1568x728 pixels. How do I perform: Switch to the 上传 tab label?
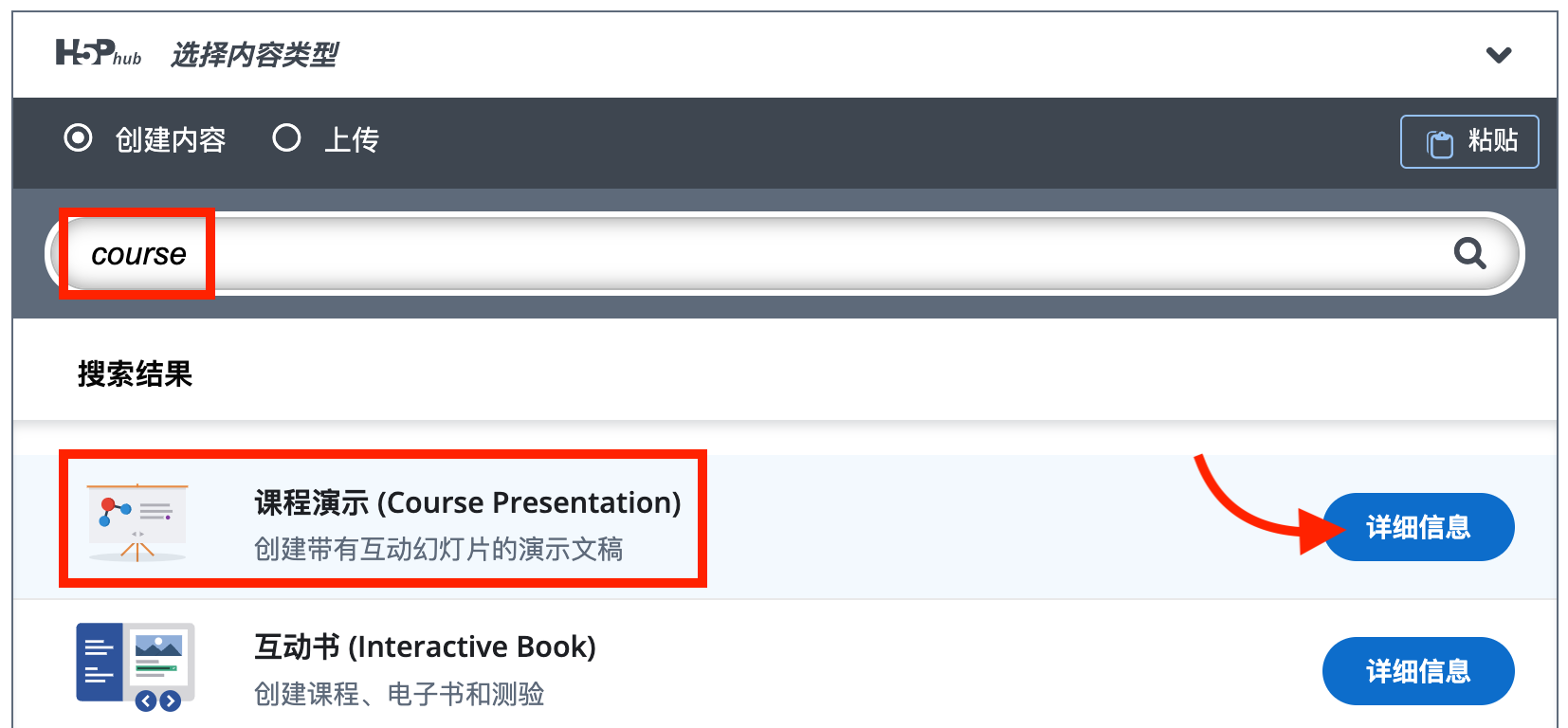point(352,140)
